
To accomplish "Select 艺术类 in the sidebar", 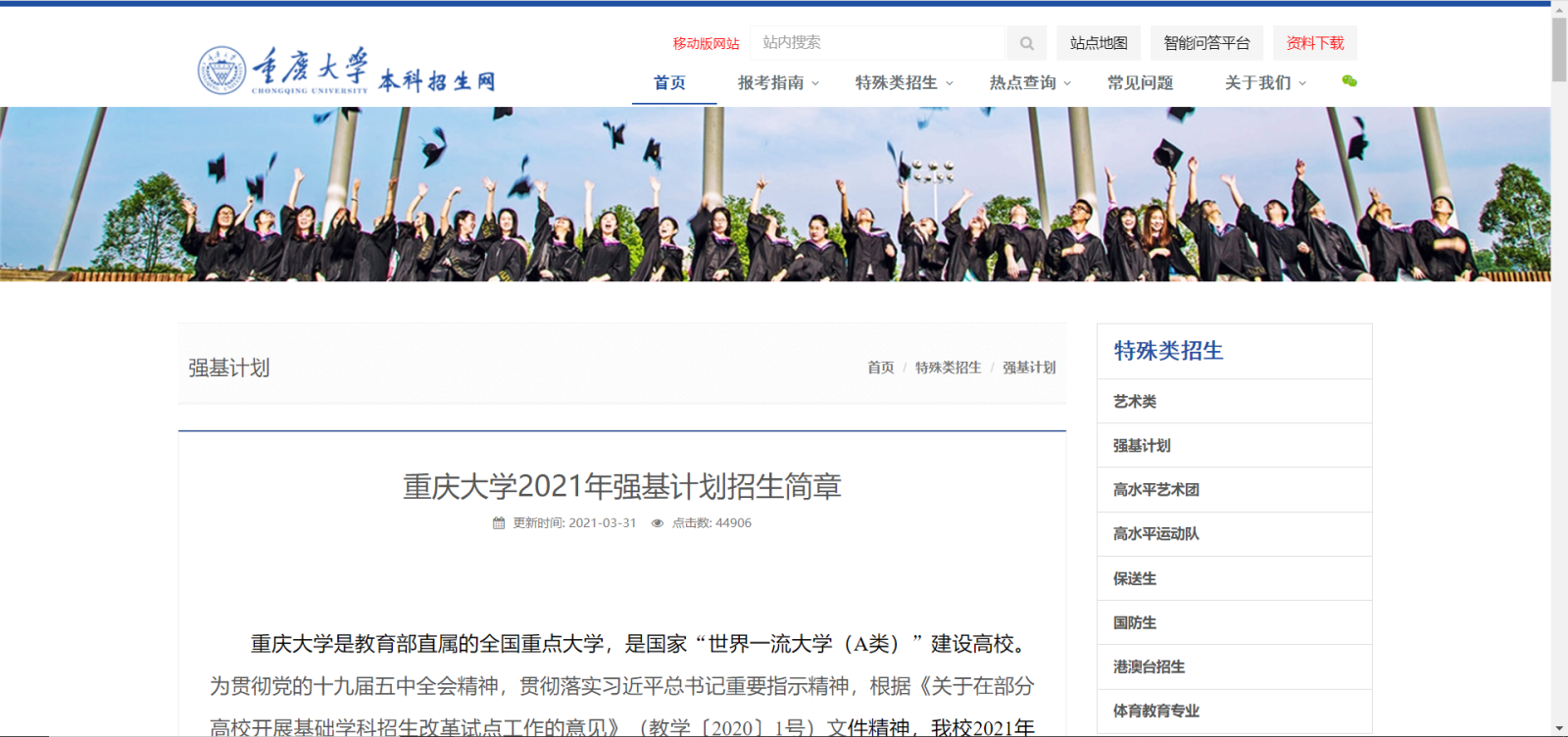I will tap(1234, 402).
